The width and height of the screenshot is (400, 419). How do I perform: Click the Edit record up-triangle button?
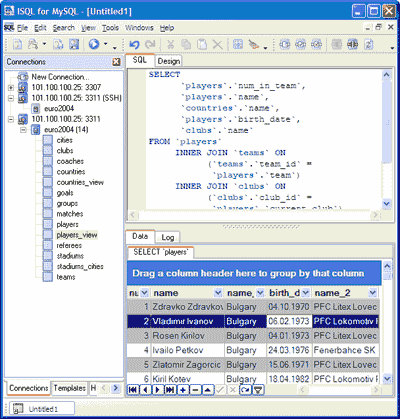[x=208, y=389]
